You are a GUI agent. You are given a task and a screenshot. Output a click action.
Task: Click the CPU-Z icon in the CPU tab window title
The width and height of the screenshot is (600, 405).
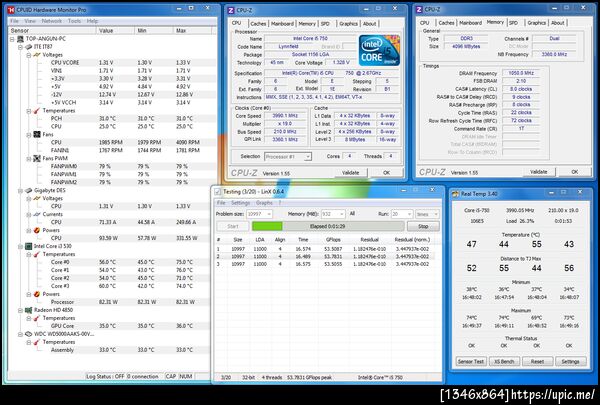click(x=231, y=10)
